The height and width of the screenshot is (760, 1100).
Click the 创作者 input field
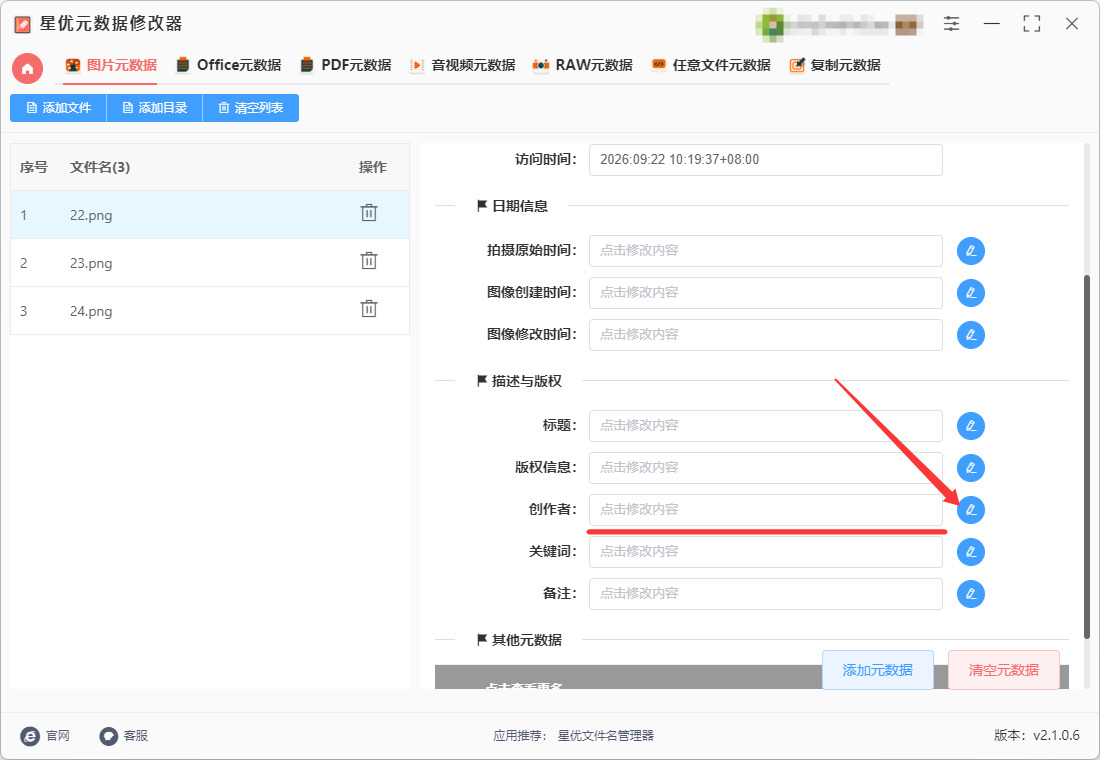coord(765,510)
